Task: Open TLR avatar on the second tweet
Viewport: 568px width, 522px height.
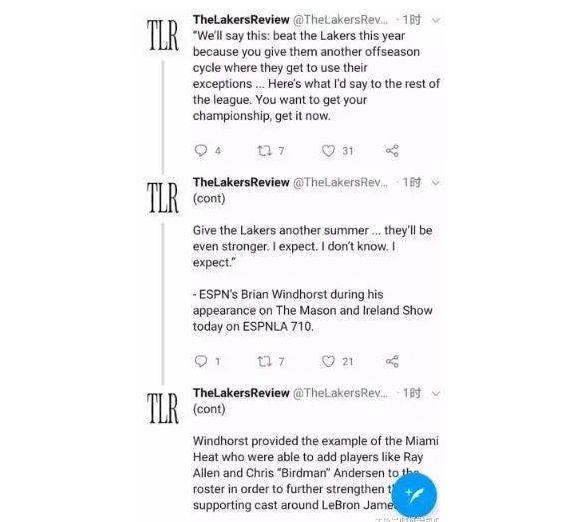Action: point(163,197)
